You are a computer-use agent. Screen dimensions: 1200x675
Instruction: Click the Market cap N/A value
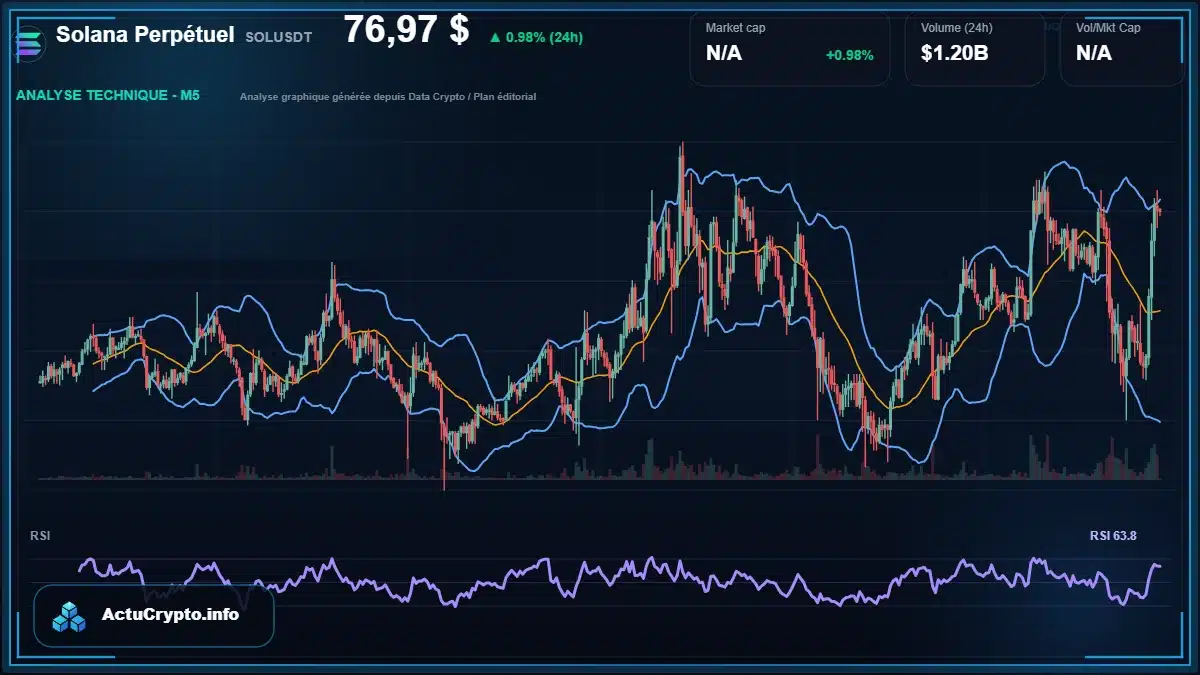pyautogui.click(x=724, y=53)
